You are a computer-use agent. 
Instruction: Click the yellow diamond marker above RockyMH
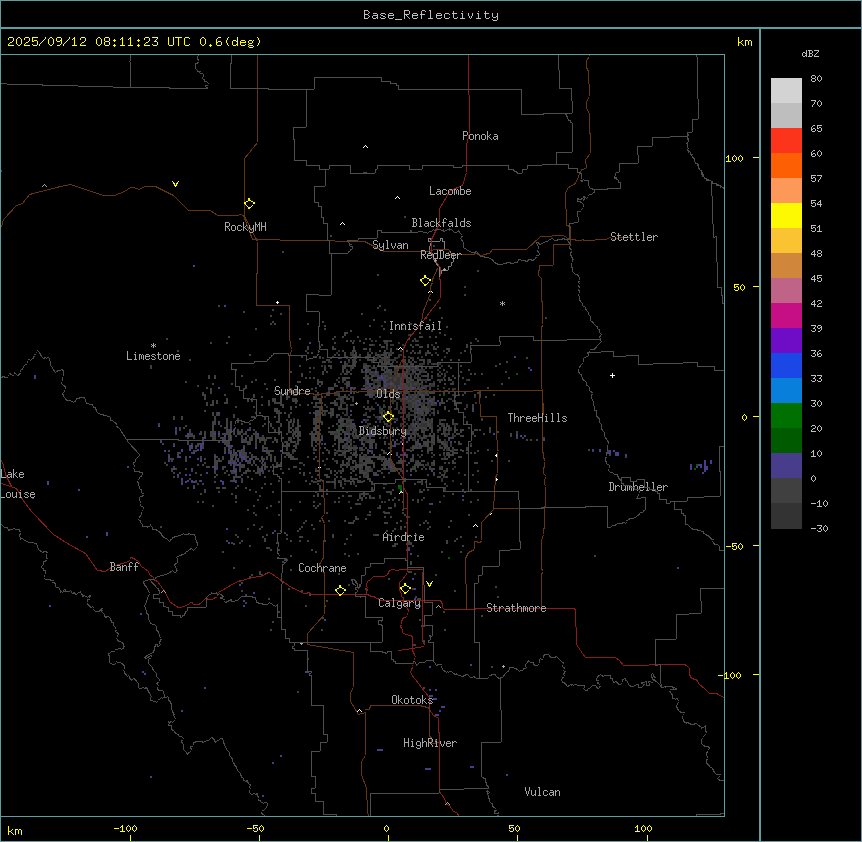click(x=249, y=204)
